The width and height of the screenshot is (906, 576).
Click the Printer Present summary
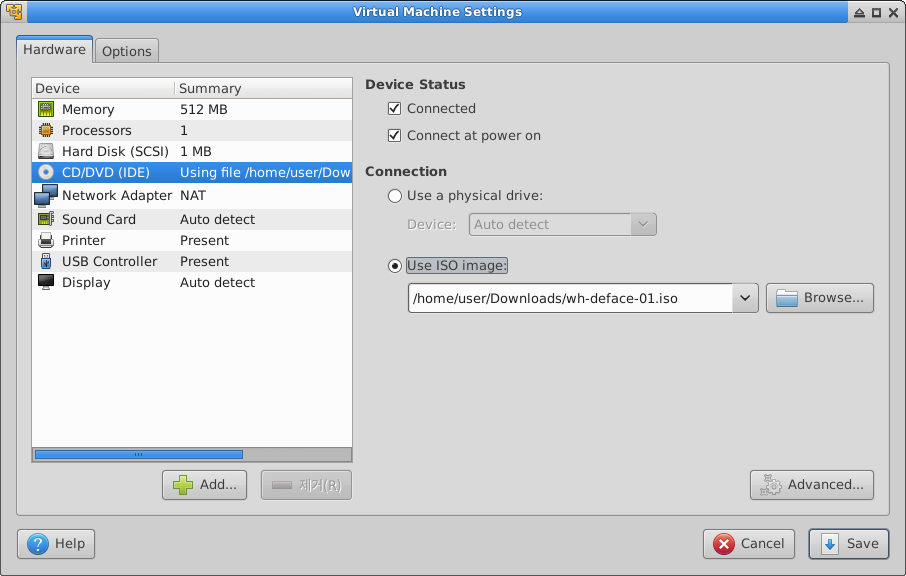204,240
